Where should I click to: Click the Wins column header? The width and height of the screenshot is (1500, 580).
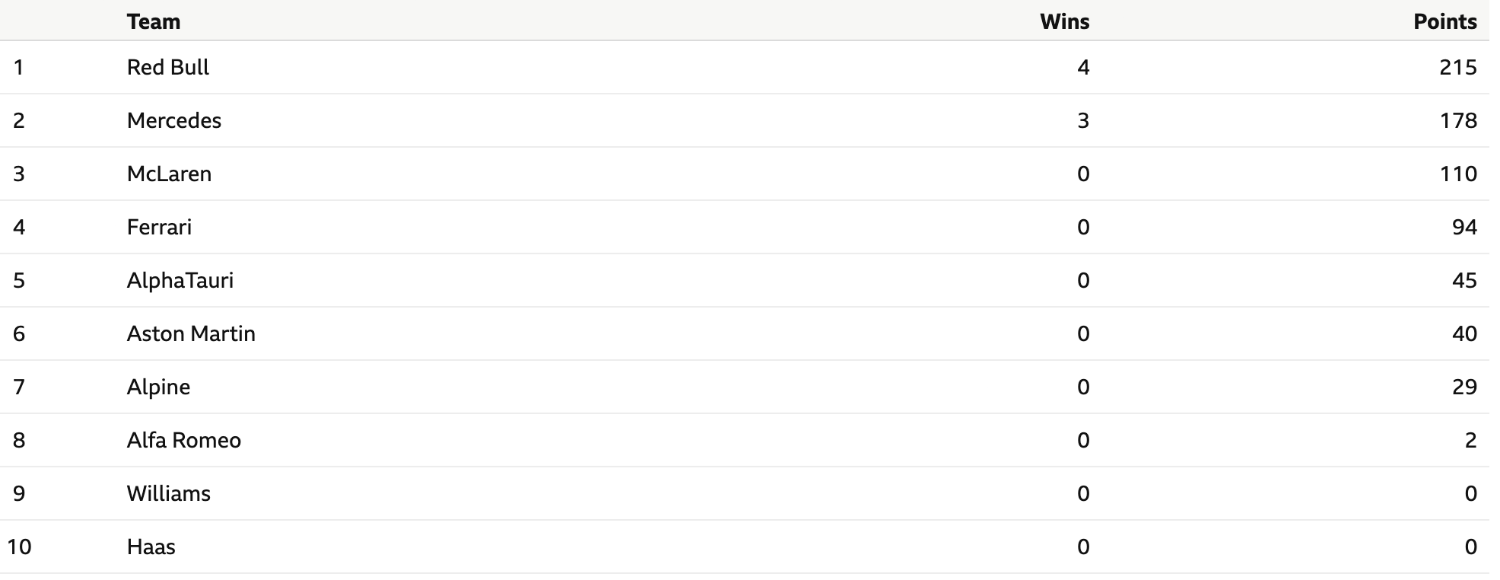(x=1065, y=21)
